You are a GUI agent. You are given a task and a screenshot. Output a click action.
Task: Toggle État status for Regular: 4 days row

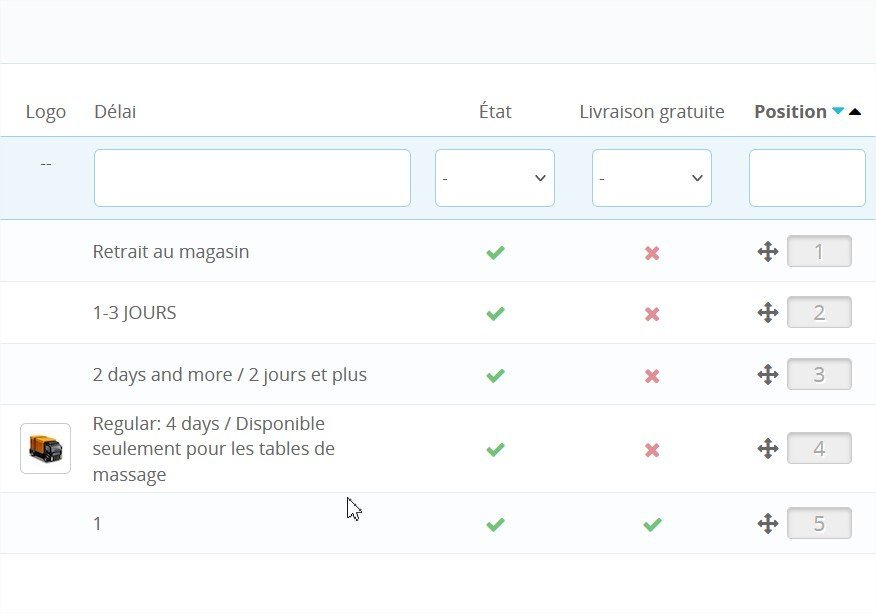[495, 450]
